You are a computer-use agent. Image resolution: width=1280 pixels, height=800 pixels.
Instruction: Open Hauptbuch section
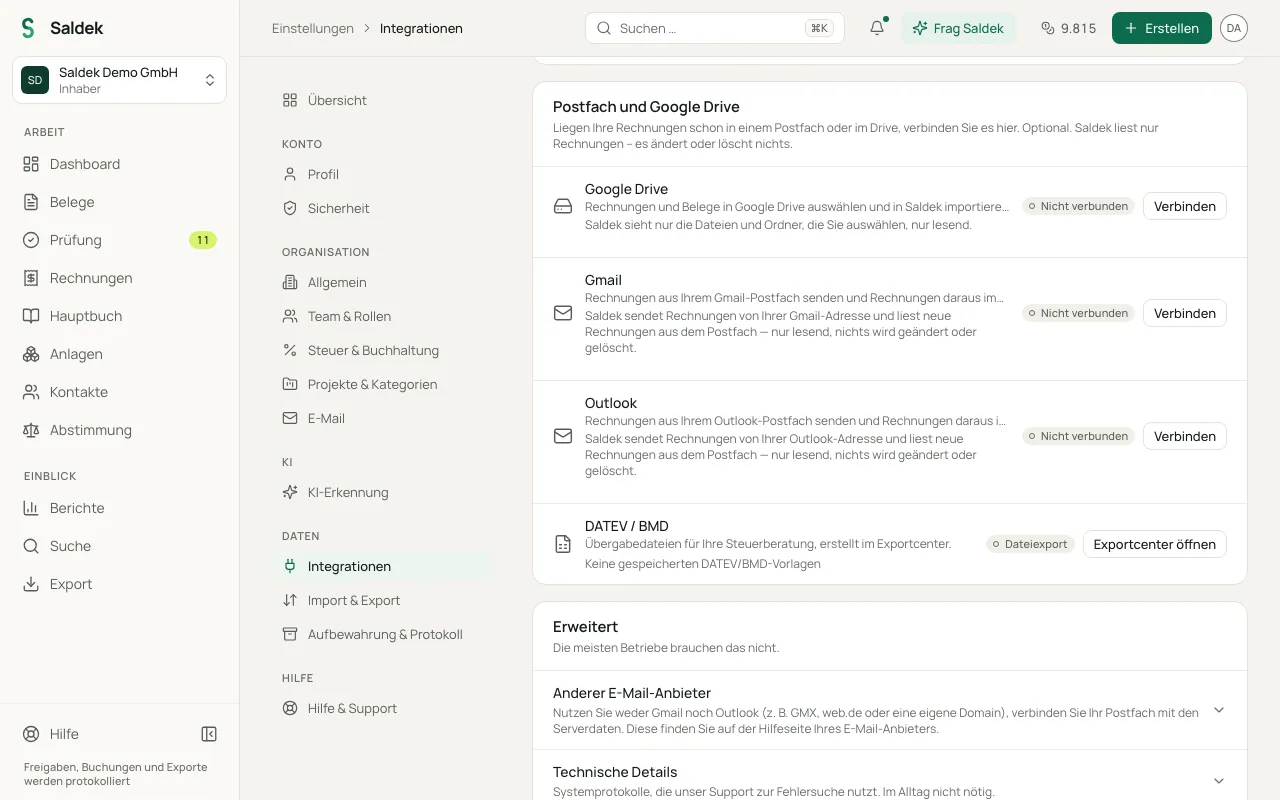coord(120,316)
